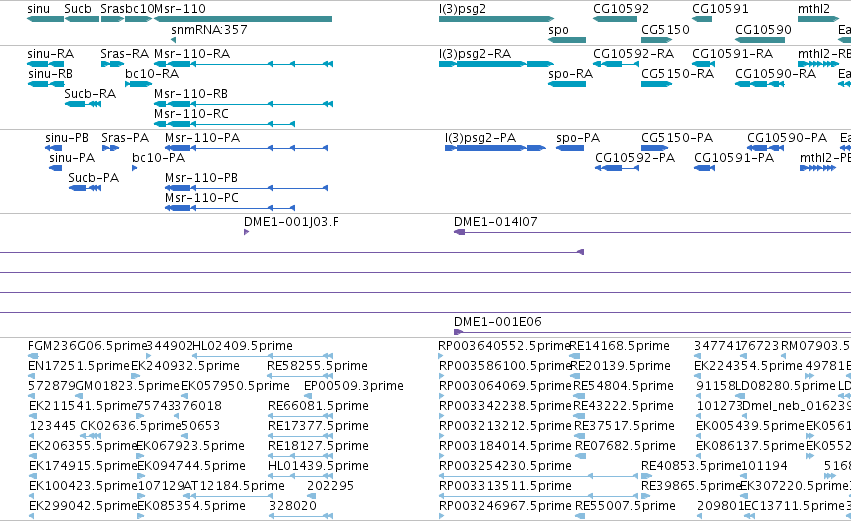Click the sinu-PB protein label
This screenshot has height=521, width=851.
point(67,138)
